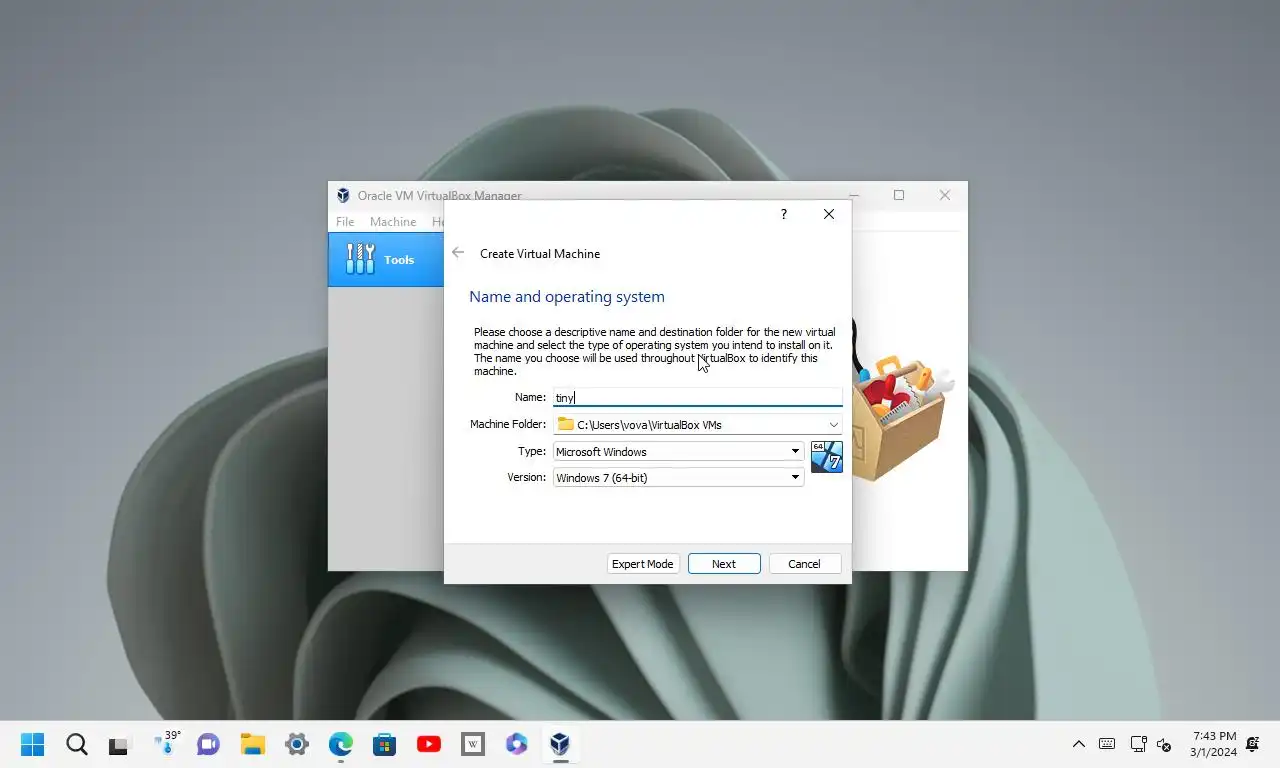Click the network display tray icon

pyautogui.click(x=1138, y=744)
